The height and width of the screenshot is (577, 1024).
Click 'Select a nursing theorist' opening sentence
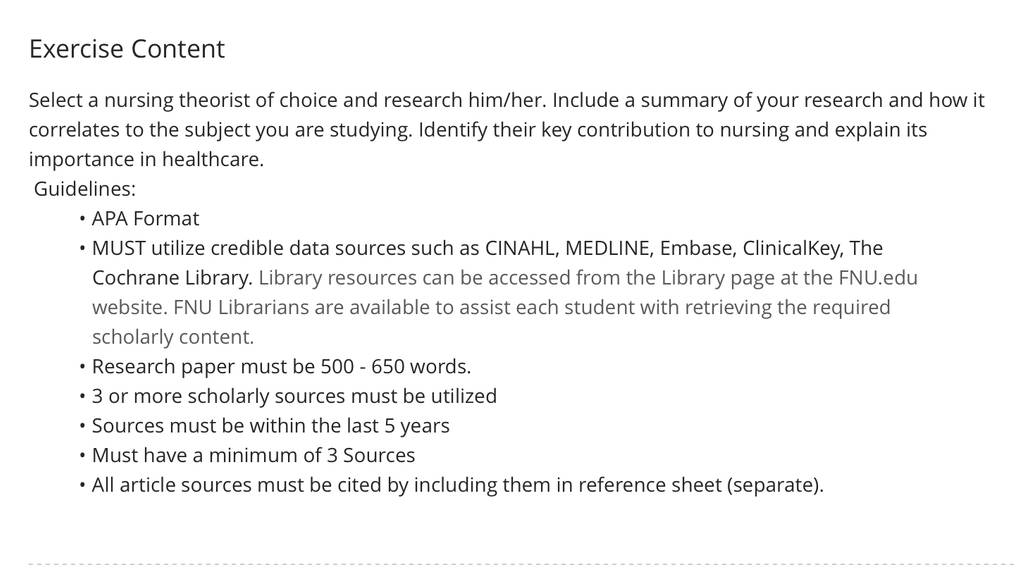pos(288,101)
